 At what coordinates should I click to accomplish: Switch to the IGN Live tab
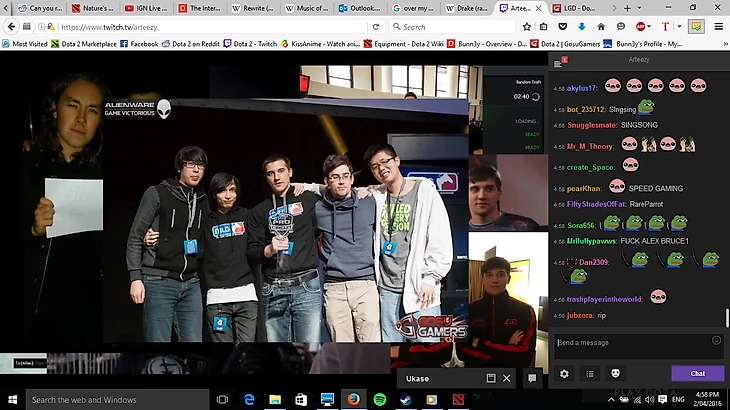pos(146,8)
